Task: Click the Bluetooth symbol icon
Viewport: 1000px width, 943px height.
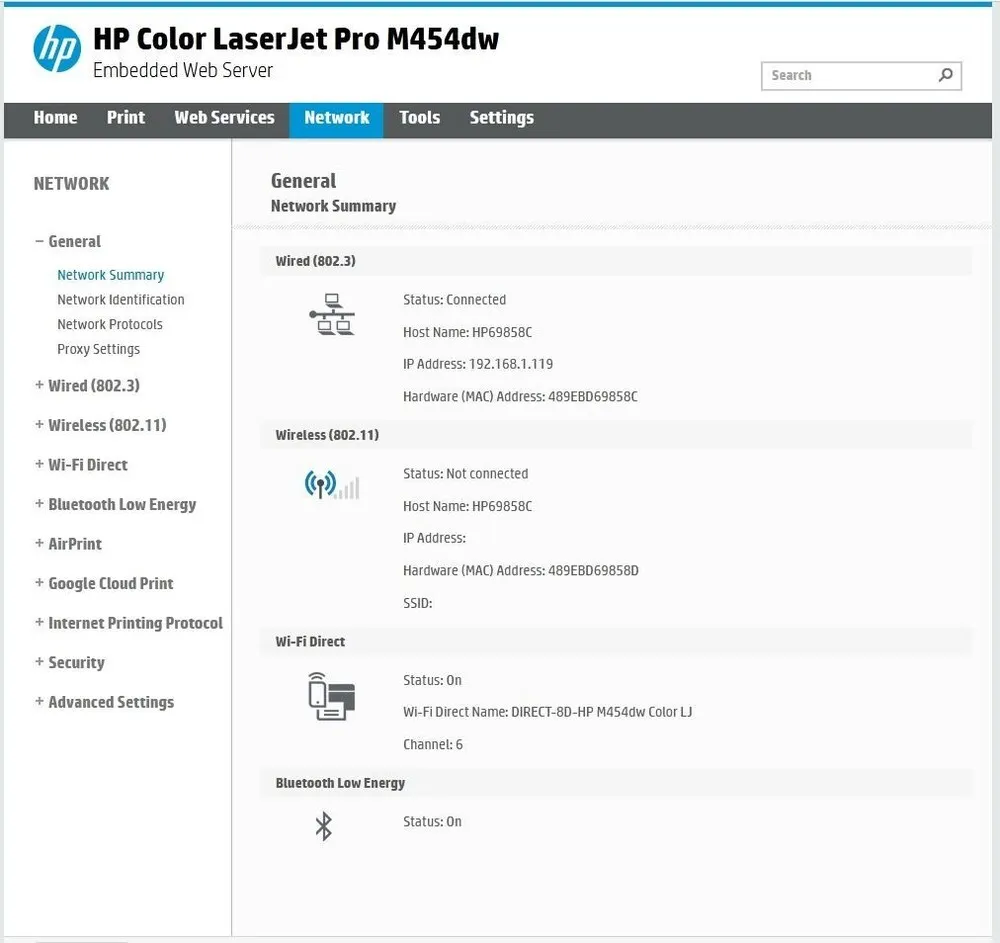Action: click(324, 826)
